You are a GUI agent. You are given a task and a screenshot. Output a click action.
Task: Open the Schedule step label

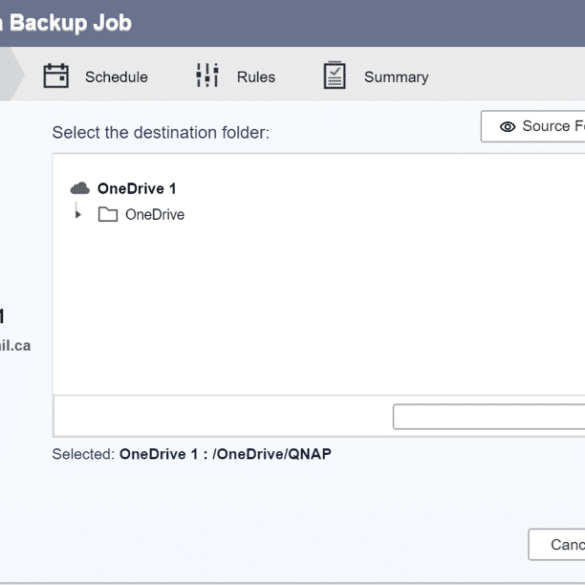click(x=116, y=77)
